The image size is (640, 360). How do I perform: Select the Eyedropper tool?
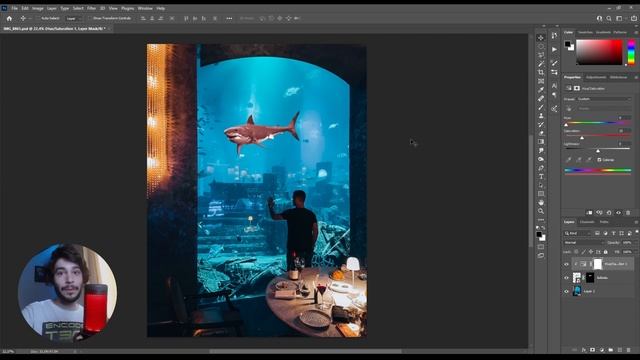point(541,90)
